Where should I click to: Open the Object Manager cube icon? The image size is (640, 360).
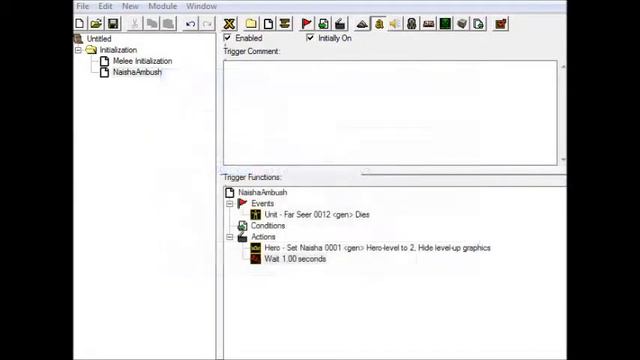pos(462,24)
